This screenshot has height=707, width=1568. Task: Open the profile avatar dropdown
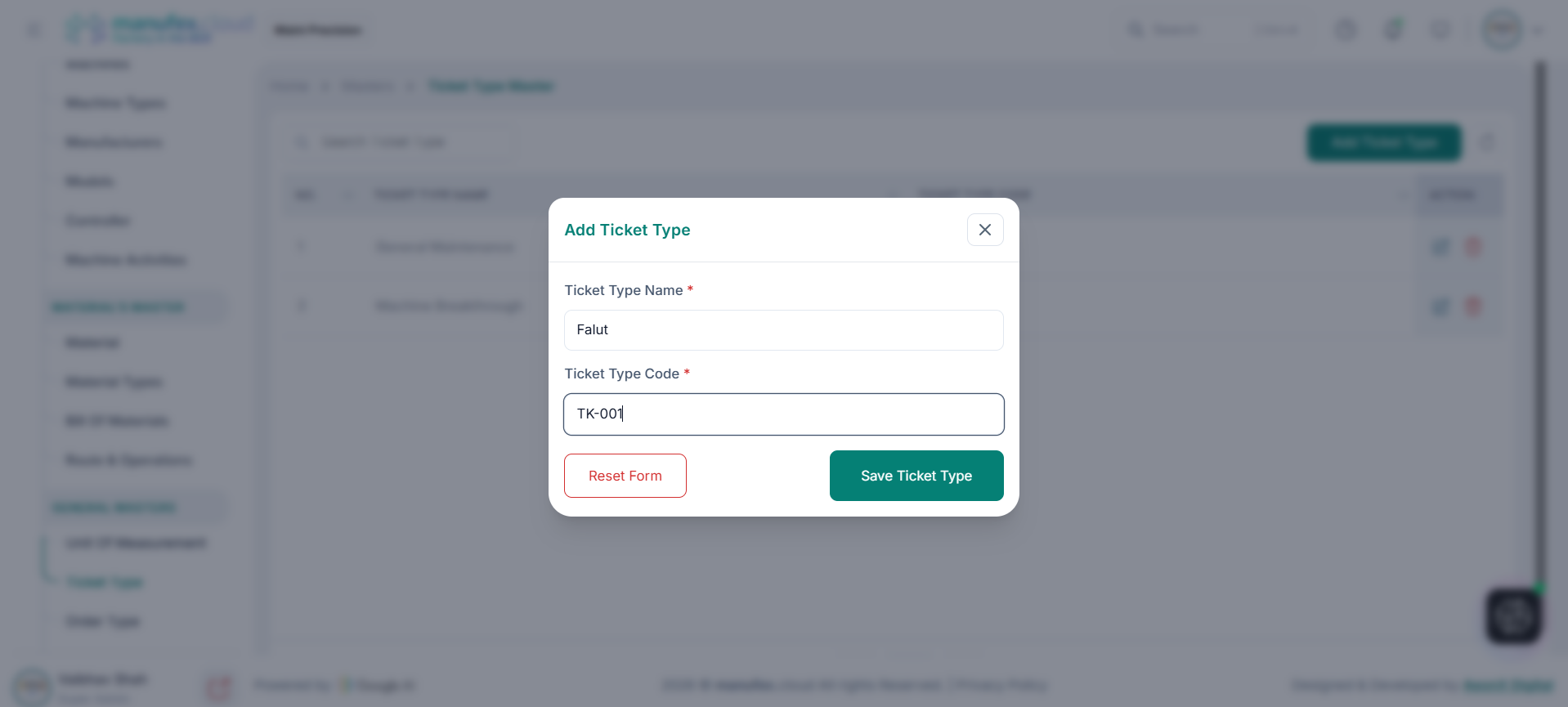[x=1502, y=29]
